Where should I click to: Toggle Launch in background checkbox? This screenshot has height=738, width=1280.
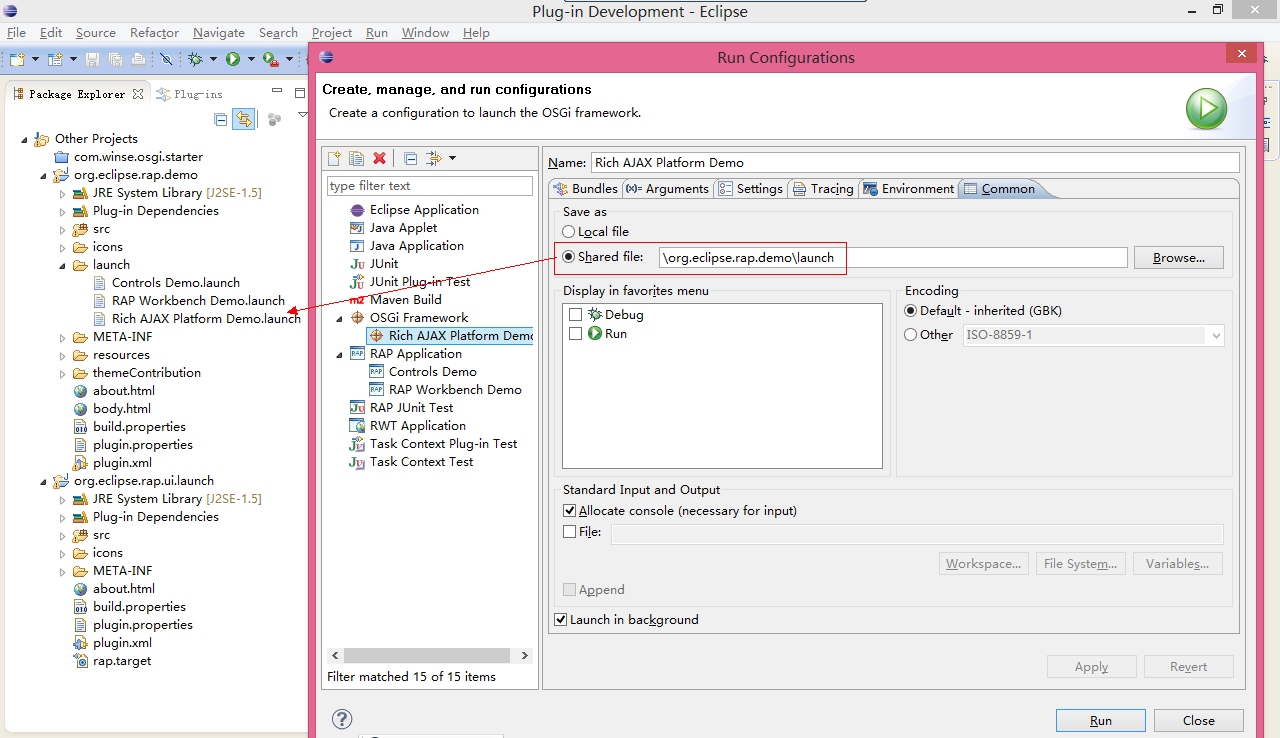coord(561,620)
